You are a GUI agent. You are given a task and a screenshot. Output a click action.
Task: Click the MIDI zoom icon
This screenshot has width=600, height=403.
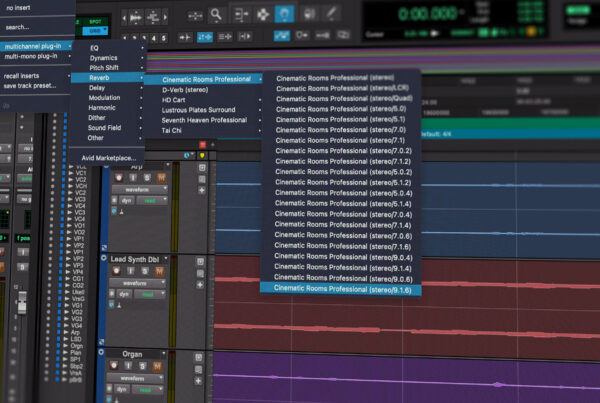point(153,17)
